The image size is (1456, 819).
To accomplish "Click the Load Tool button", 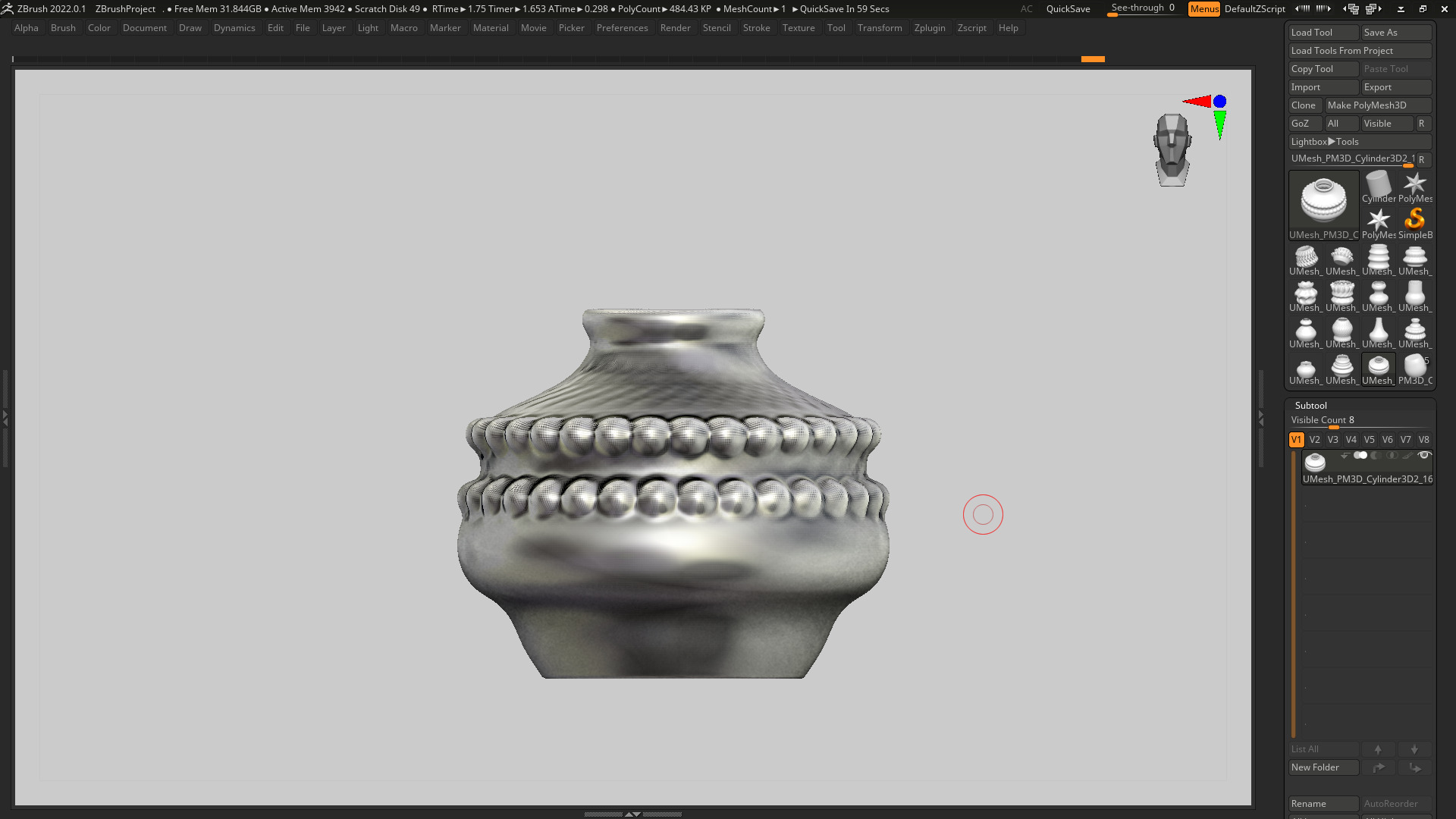I will 1323,33.
